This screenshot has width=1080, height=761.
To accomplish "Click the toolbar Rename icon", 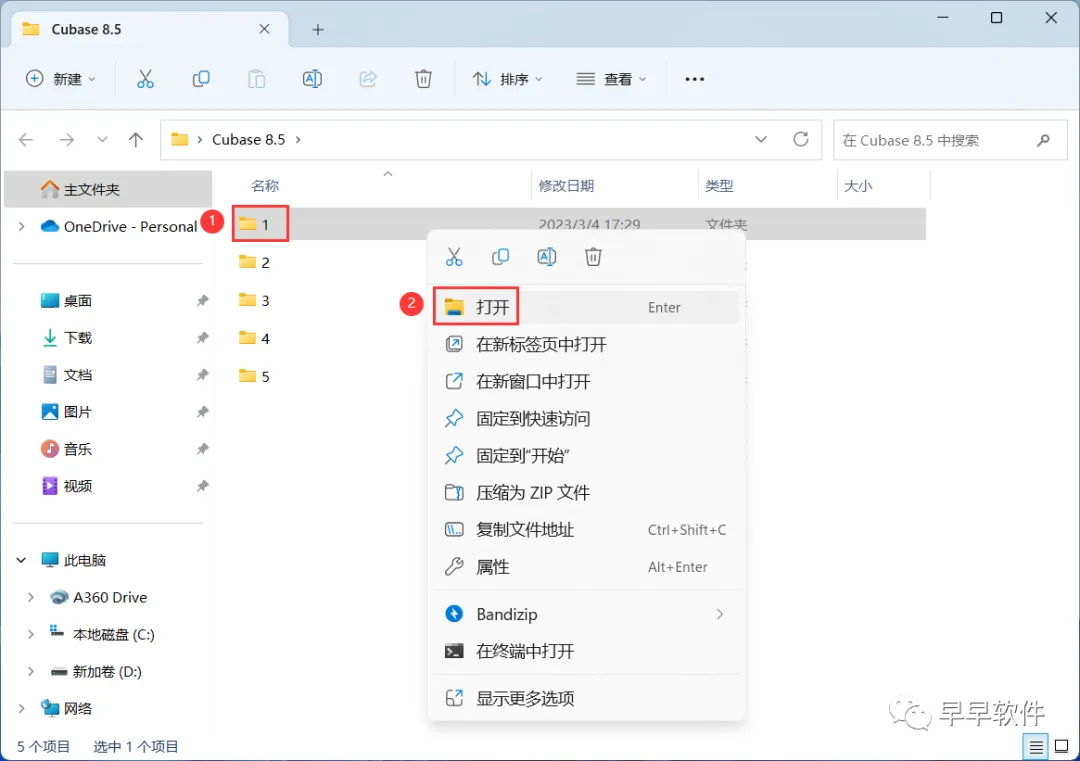I will pyautogui.click(x=312, y=79).
